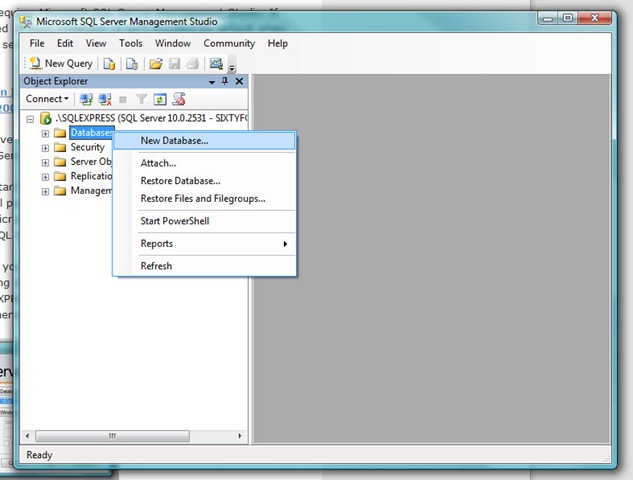The height and width of the screenshot is (480, 633).
Task: Toggle Auto Hide pin on Object Explorer
Action: coord(225,81)
